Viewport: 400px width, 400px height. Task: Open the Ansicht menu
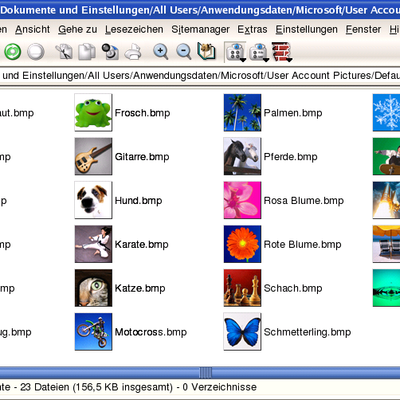pyautogui.click(x=32, y=29)
